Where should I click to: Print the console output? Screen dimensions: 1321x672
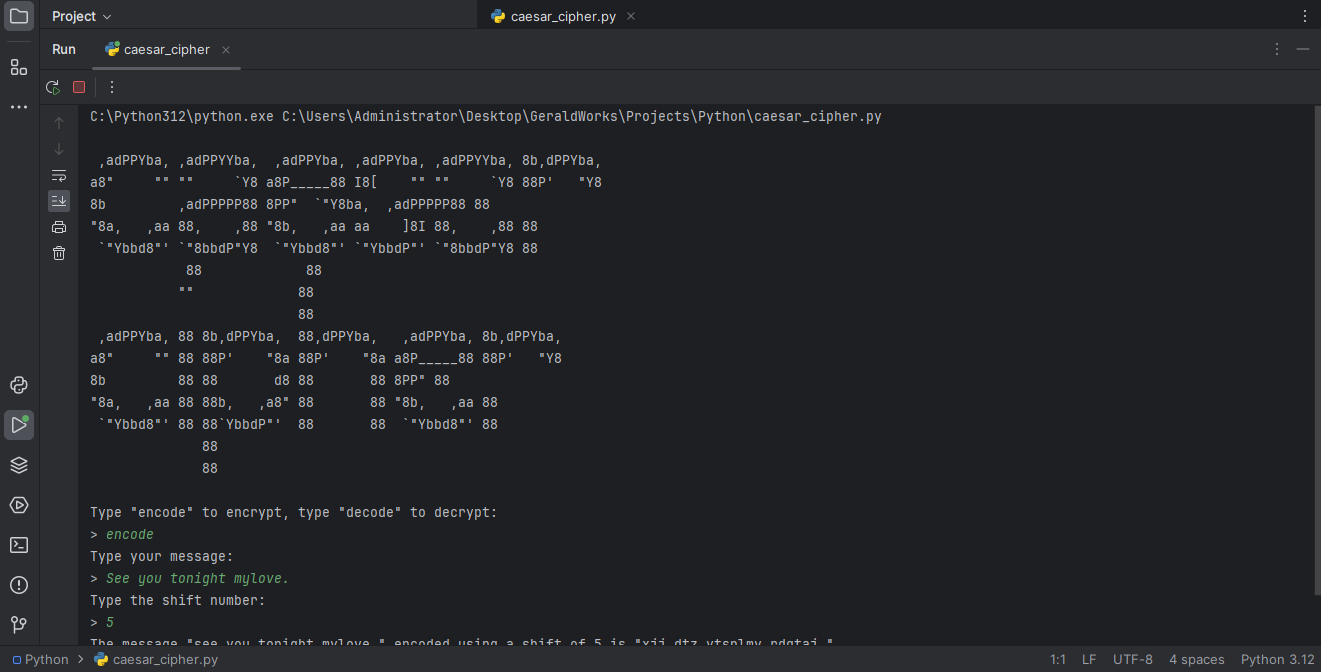pyautogui.click(x=59, y=227)
